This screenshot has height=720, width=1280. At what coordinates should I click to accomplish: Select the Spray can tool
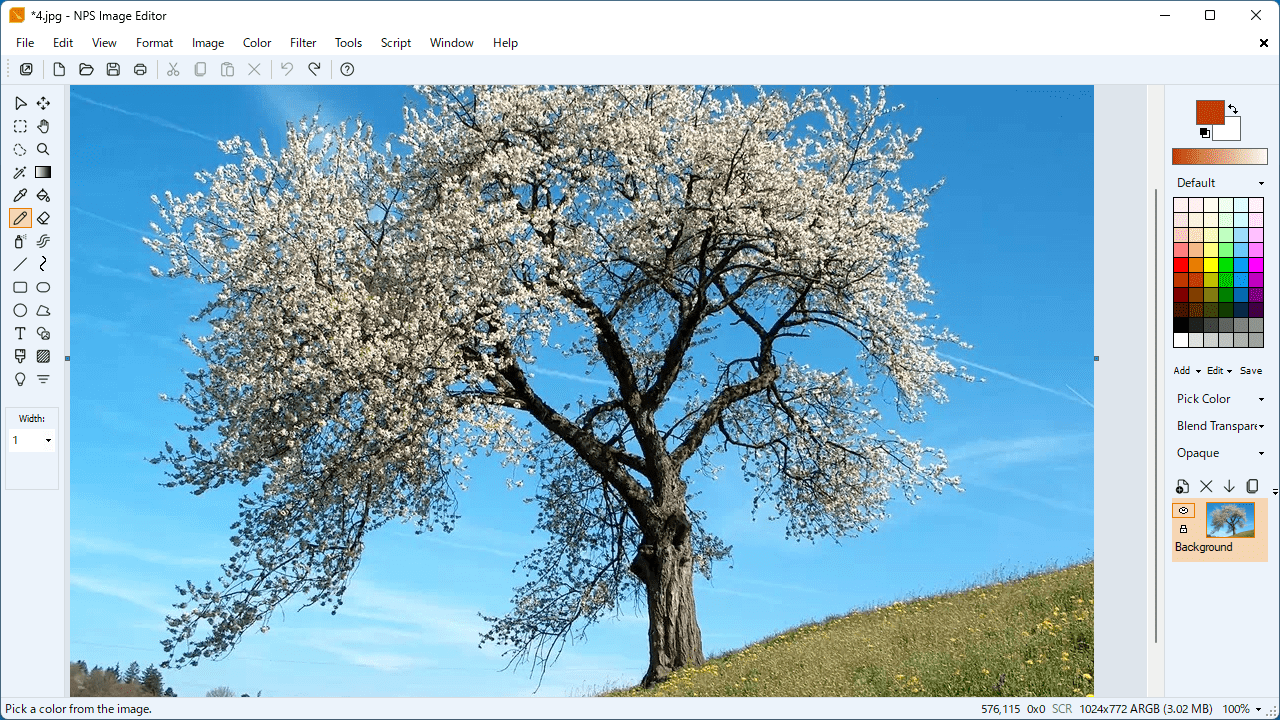tap(20, 241)
